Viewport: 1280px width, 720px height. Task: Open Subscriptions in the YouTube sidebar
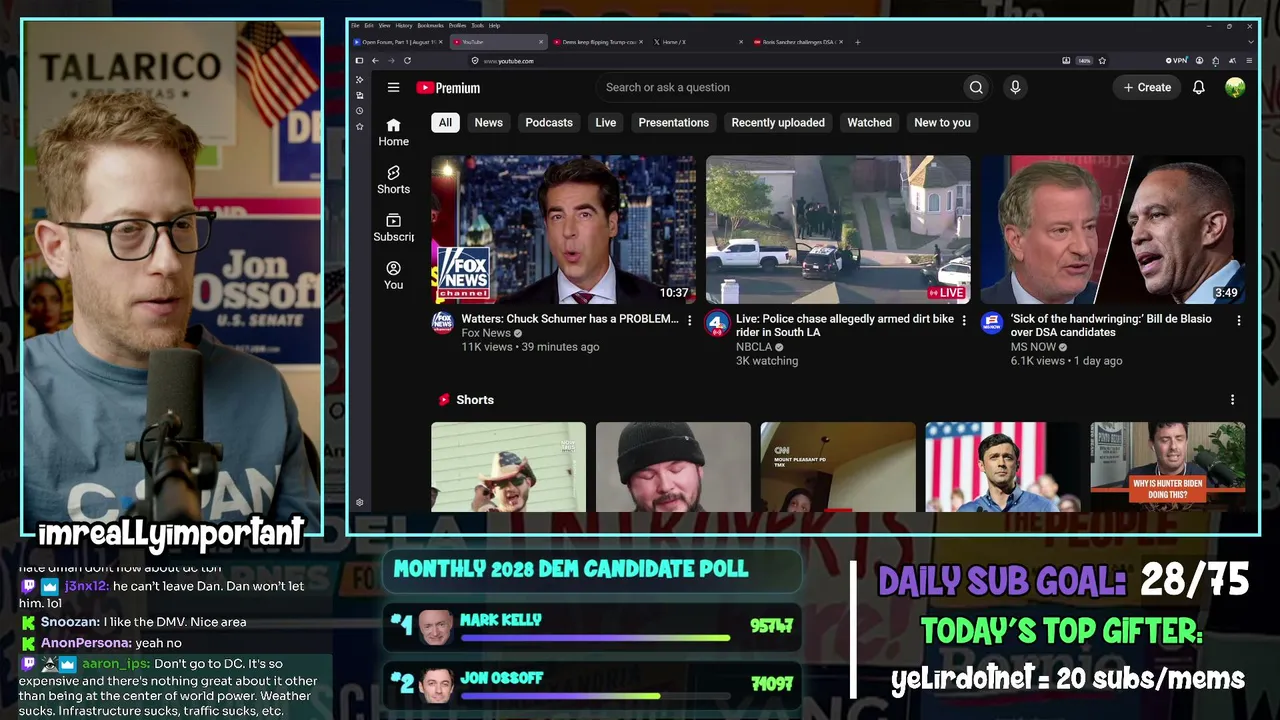[x=394, y=228]
